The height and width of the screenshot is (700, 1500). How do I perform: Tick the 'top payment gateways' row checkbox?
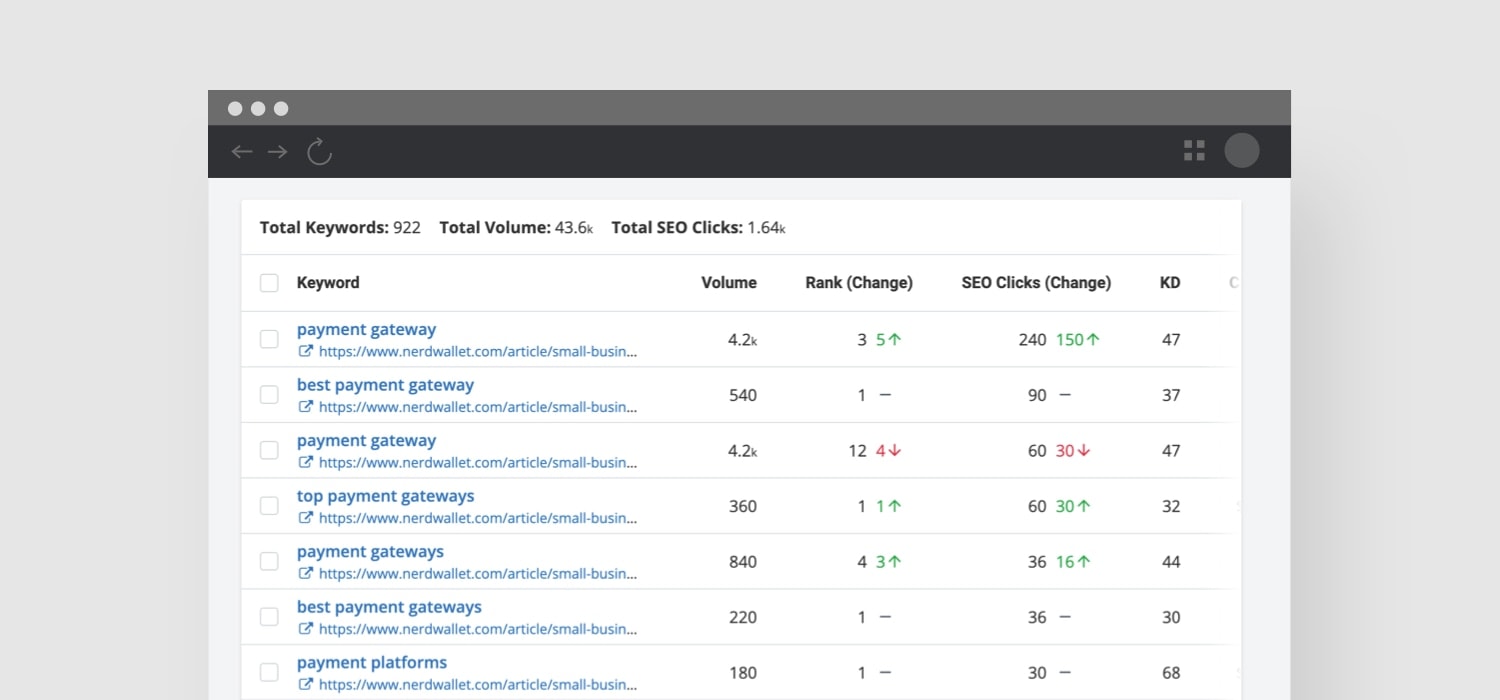pos(269,506)
